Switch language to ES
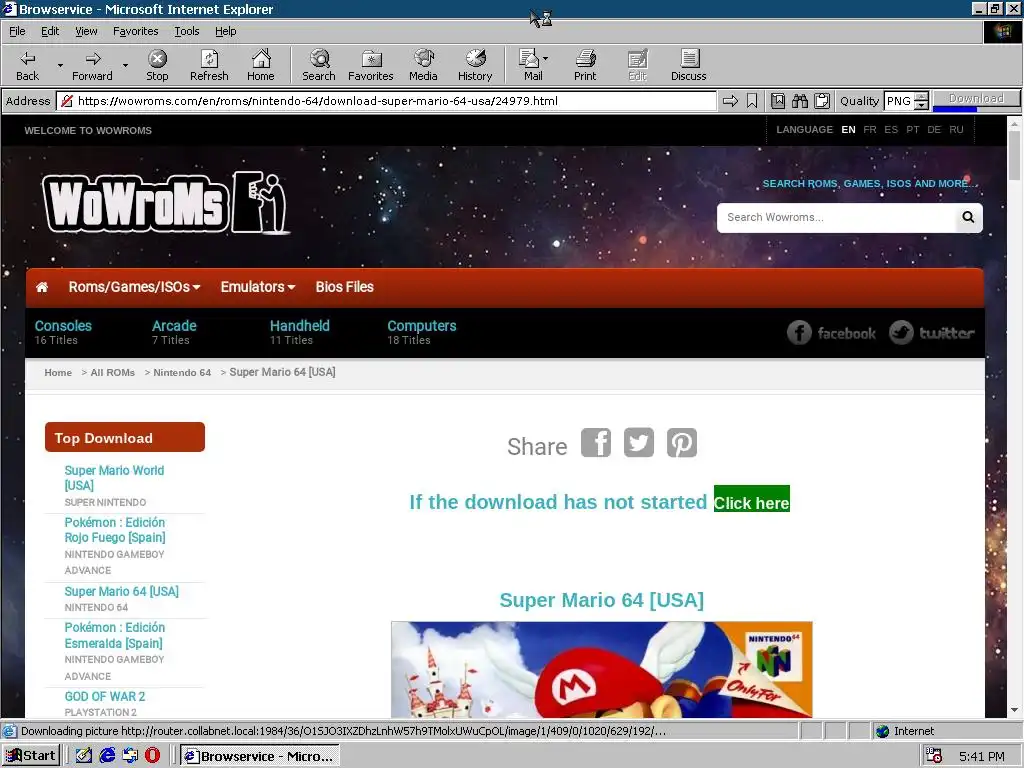Image resolution: width=1024 pixels, height=768 pixels. 891,129
